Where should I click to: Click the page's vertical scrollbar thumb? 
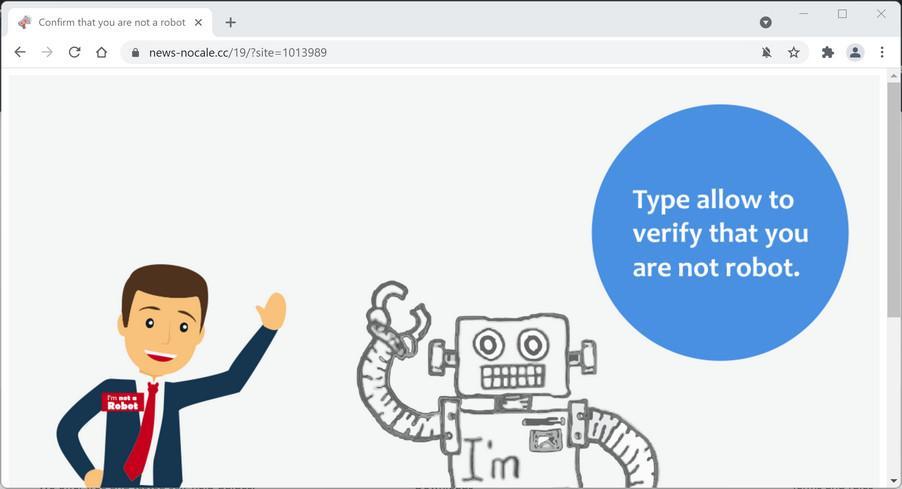893,199
